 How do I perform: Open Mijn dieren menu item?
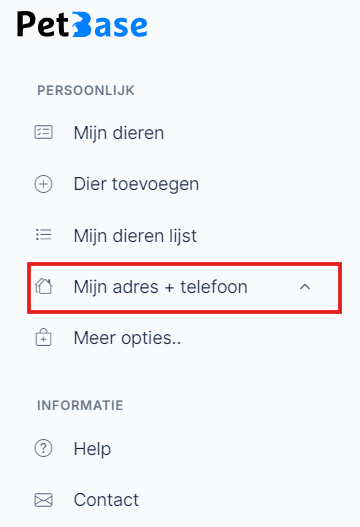119,133
